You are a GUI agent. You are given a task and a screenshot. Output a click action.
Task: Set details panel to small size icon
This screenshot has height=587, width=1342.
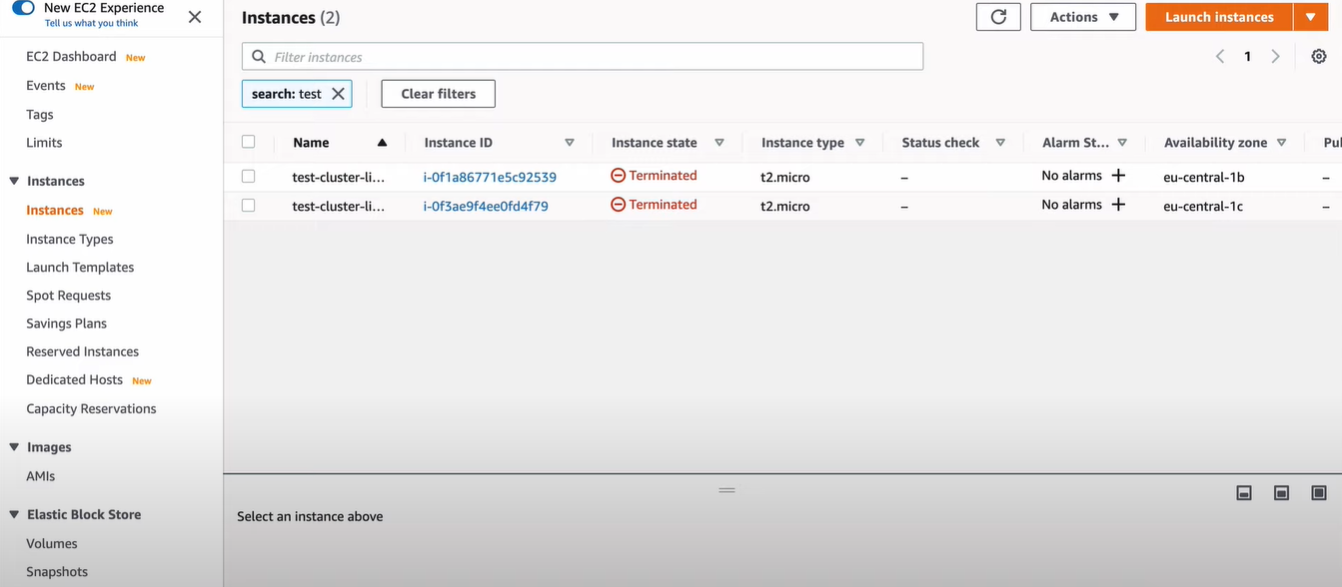click(x=1244, y=493)
